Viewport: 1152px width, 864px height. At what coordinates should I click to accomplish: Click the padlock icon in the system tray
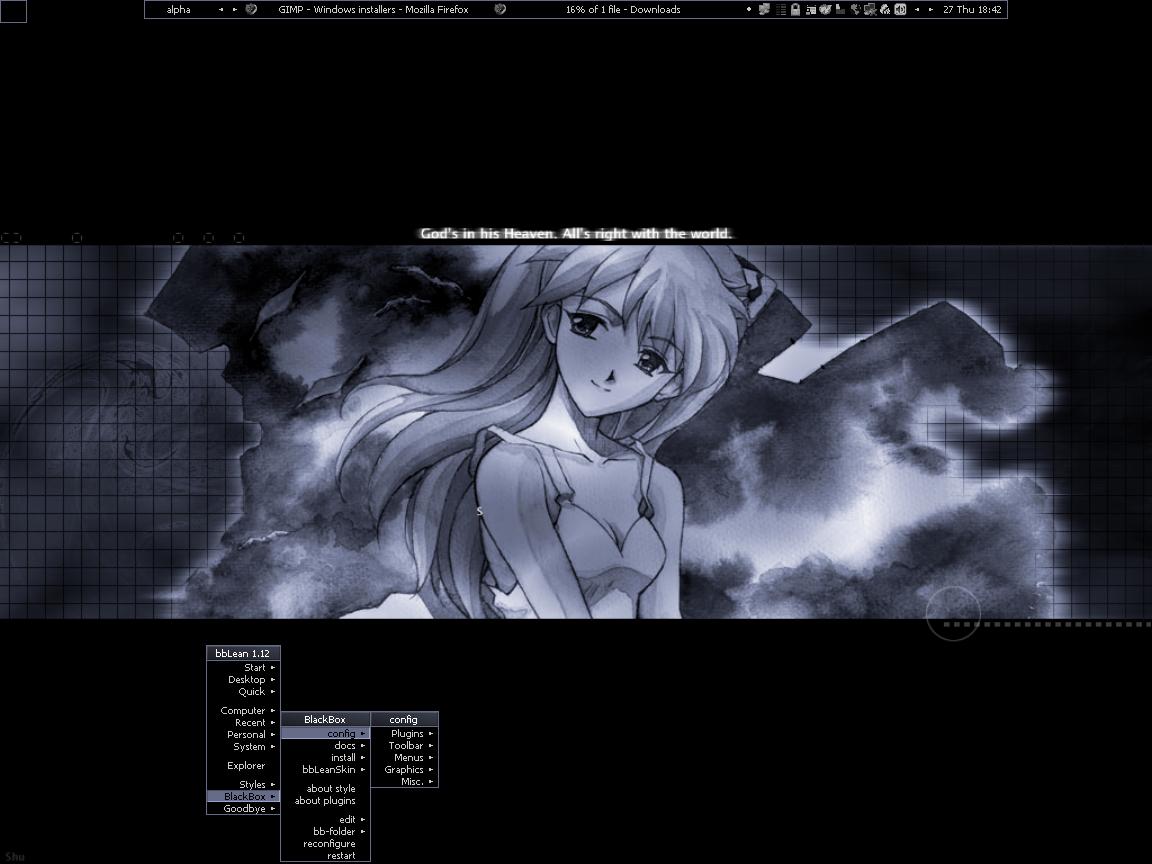click(795, 10)
